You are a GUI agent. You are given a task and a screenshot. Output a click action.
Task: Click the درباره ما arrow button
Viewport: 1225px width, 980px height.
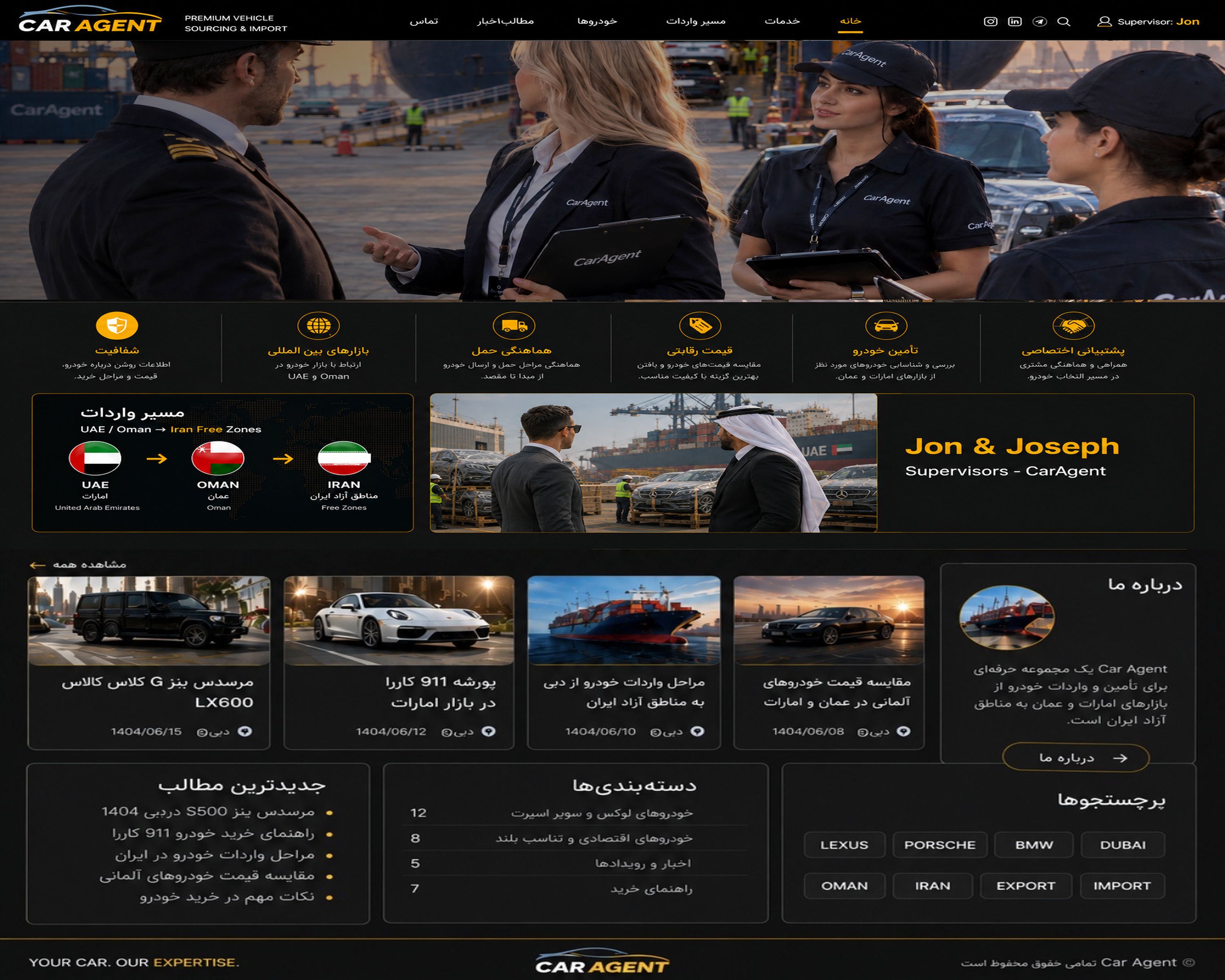click(x=1076, y=758)
